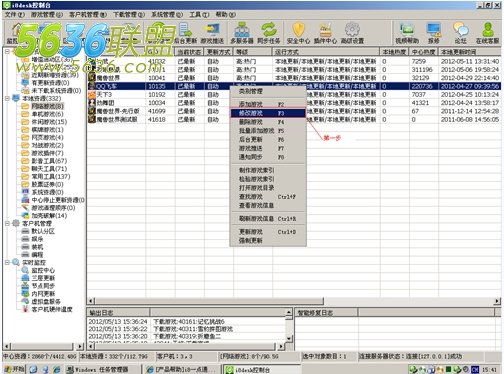Click the 游戏推送 toolbar icon
Screen dimensions: 504x374
click(212, 33)
